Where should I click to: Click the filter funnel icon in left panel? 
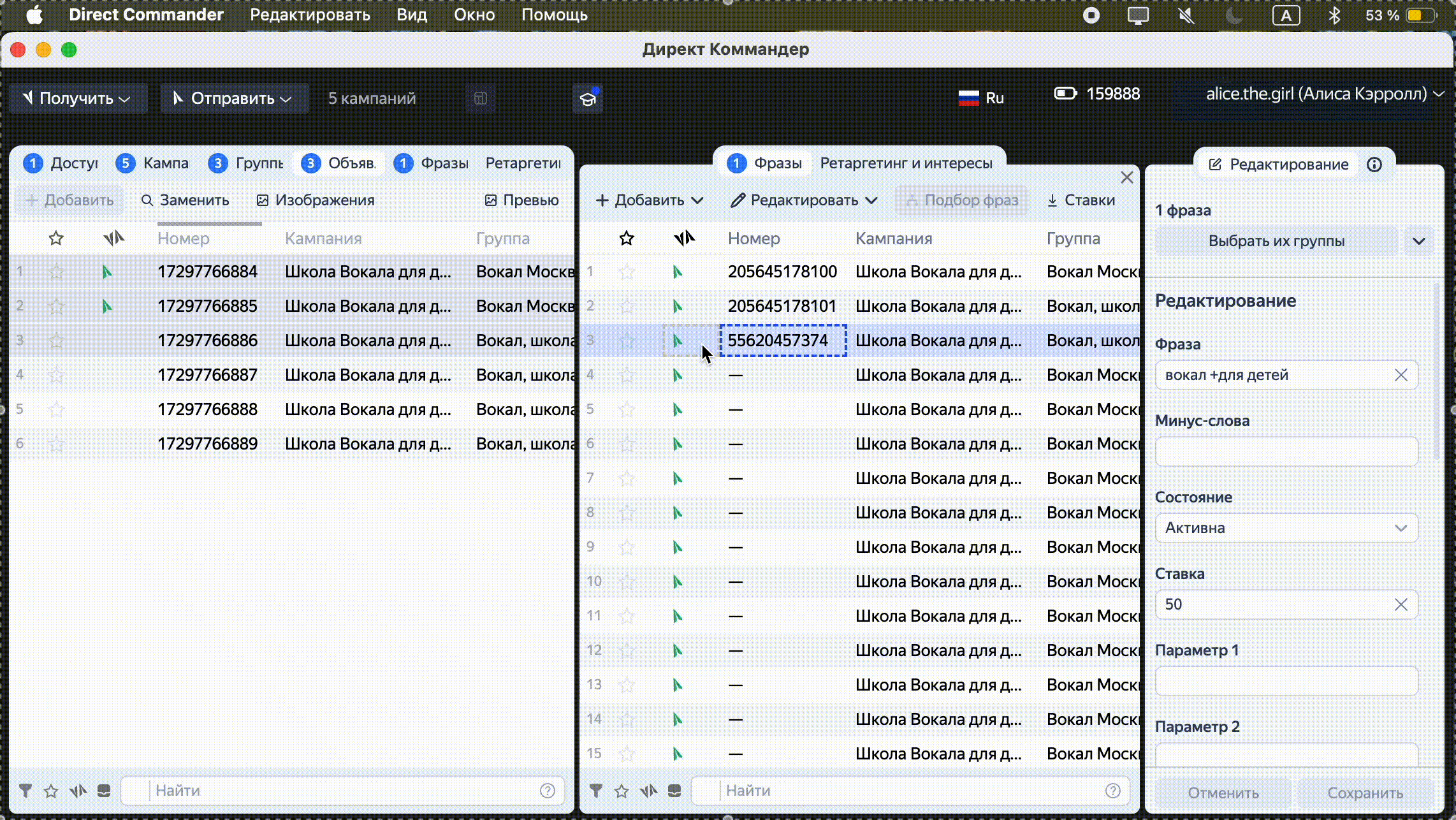click(25, 791)
